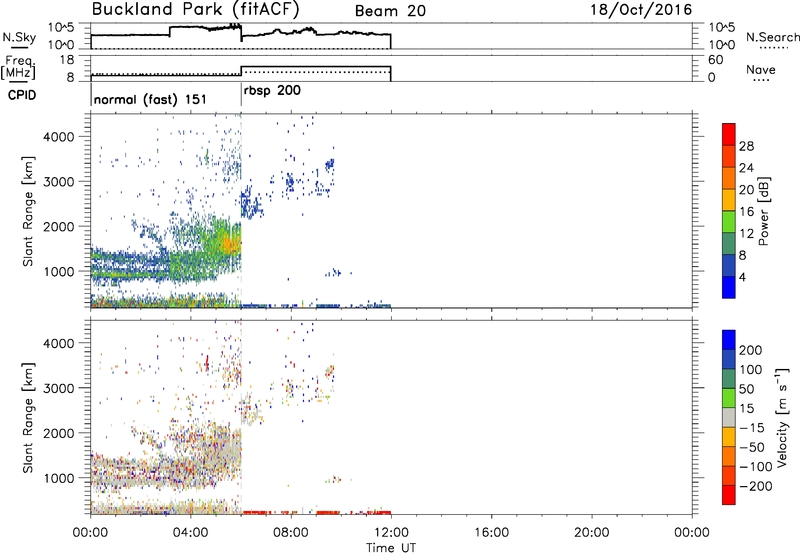The image size is (800, 554).
Task: Click the 'Time UT' x-axis label
Action: 391,547
